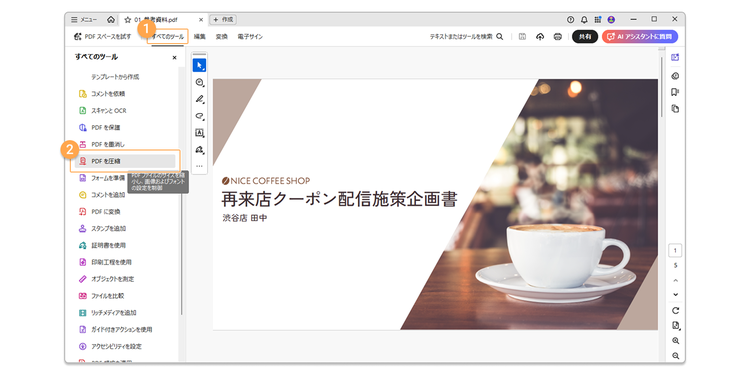Viewport: 750px width, 375px height.
Task: Select PDF を圧縮 tool
Action: tap(125, 161)
